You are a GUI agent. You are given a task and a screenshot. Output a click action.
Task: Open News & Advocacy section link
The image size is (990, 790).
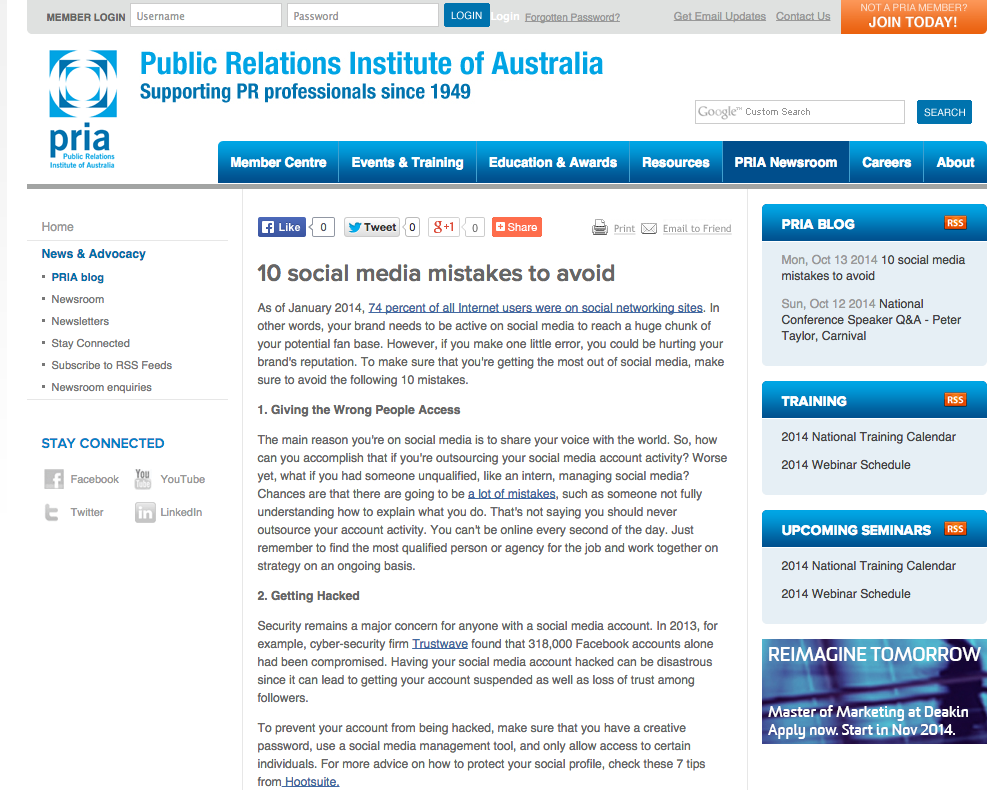tap(93, 254)
